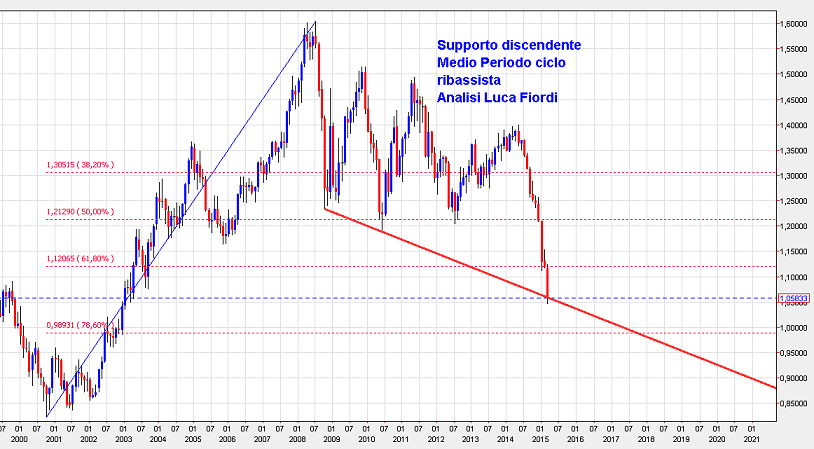Select the 2021 year label on time axis
Viewport: 814px width, 449px height.
click(x=750, y=439)
